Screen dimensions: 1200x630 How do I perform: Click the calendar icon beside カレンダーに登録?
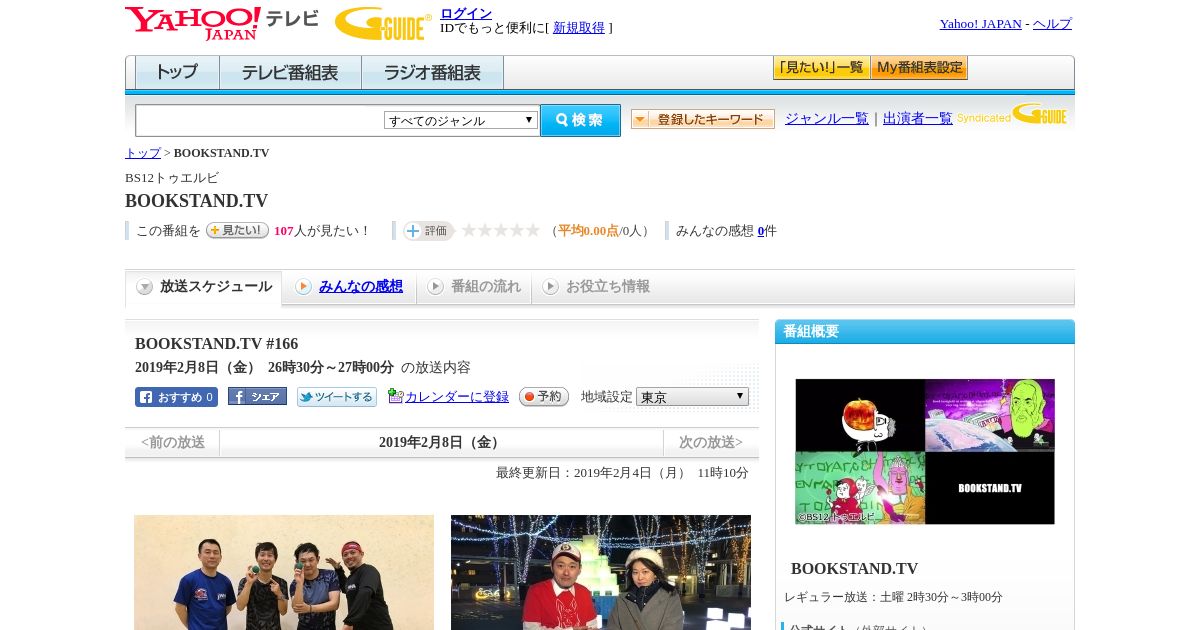395,396
